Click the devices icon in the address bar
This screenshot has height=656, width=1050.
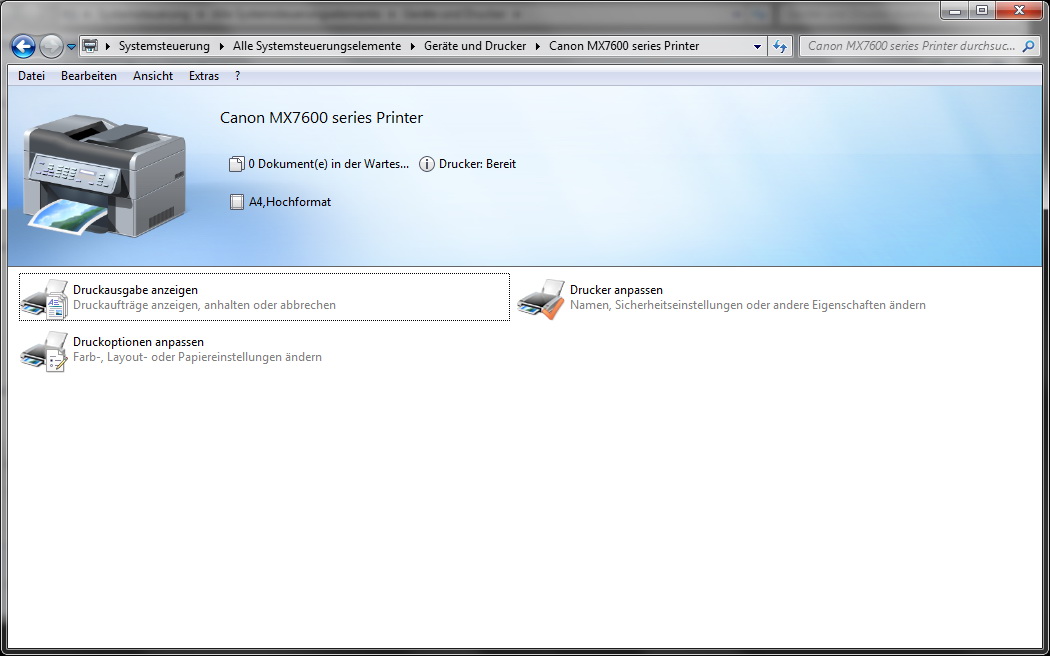pos(90,46)
